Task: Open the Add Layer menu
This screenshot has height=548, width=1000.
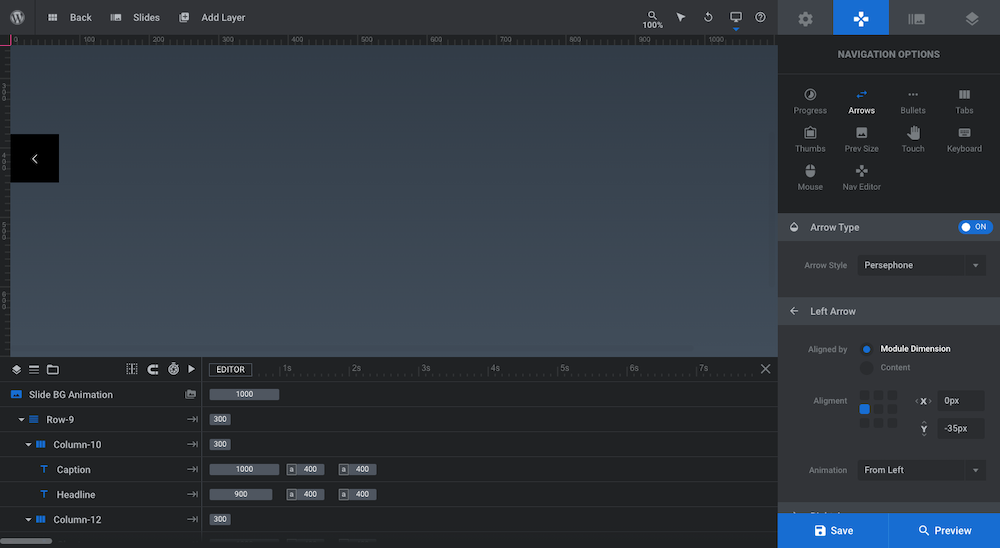Action: point(212,17)
